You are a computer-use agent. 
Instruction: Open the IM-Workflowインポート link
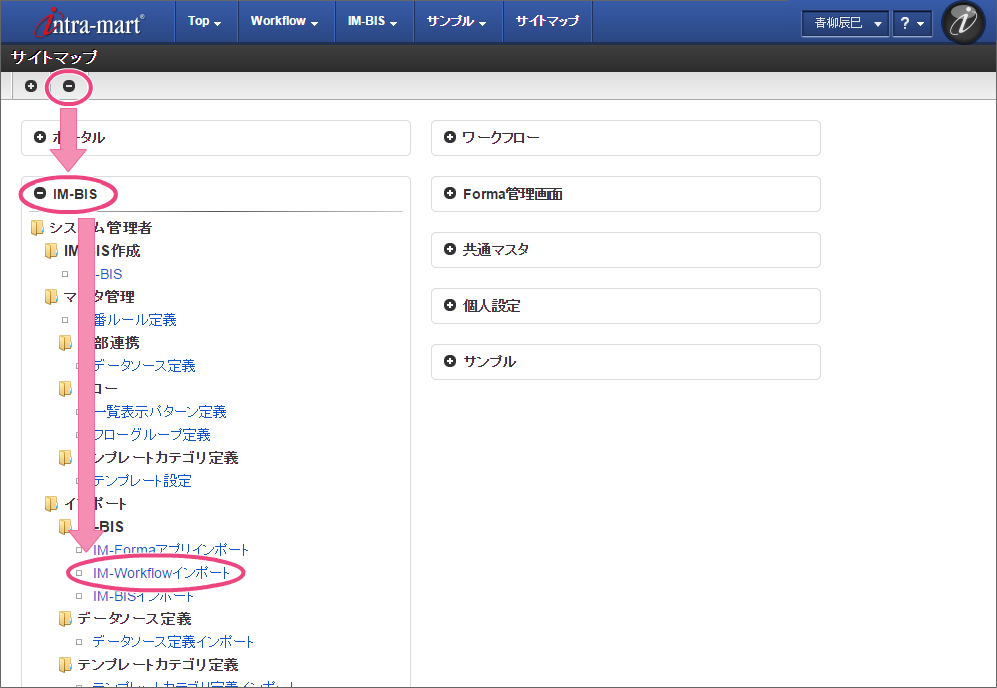pyautogui.click(x=161, y=573)
